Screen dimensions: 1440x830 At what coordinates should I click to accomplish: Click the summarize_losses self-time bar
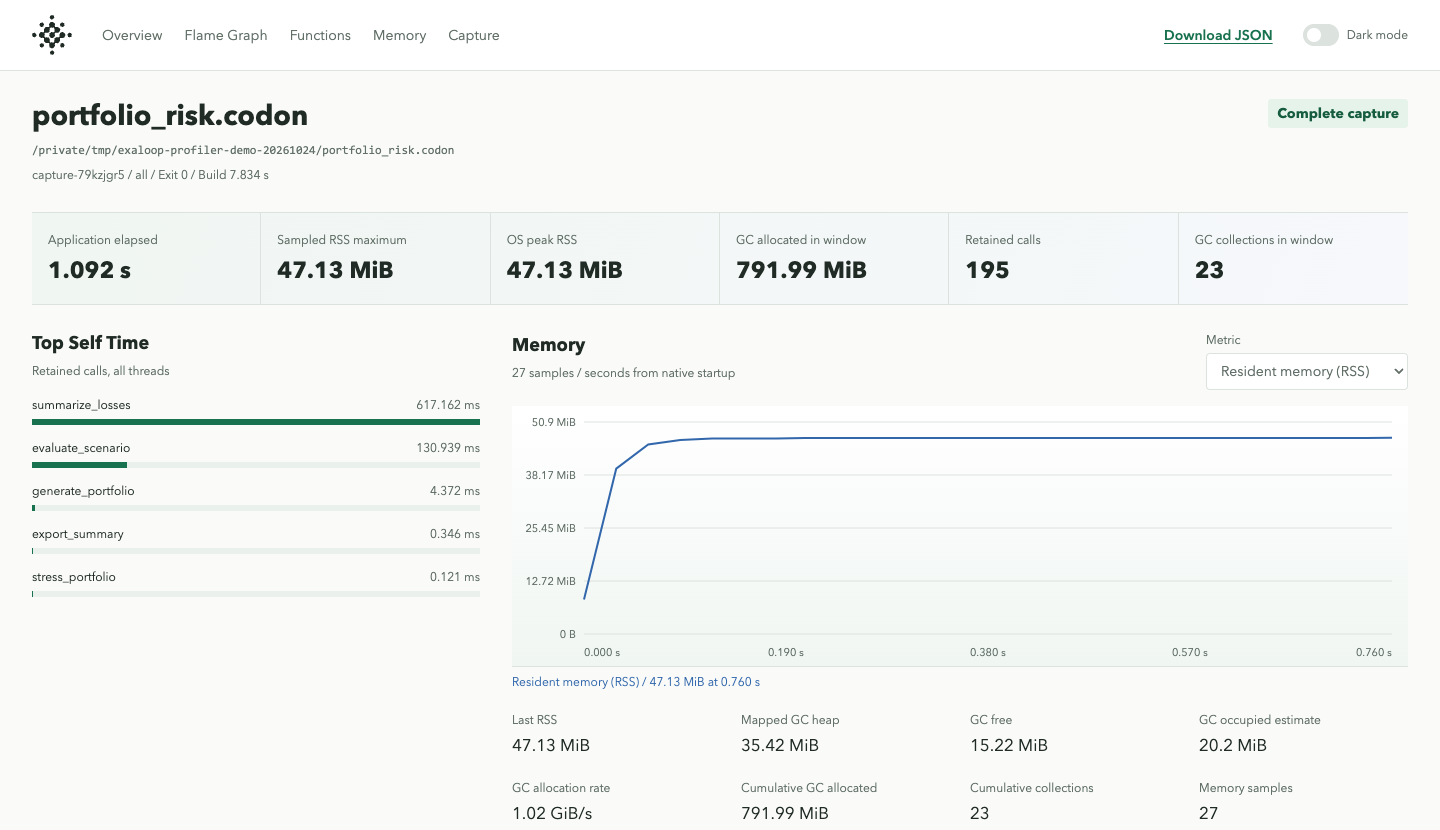256,422
